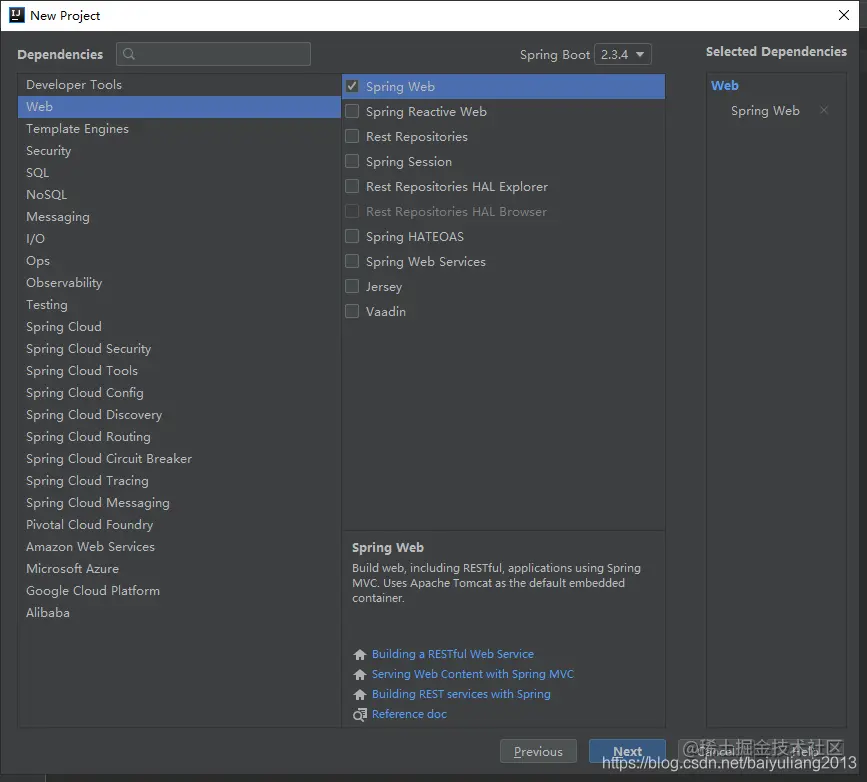
Task: Click the Reference doc icon
Action: [360, 715]
